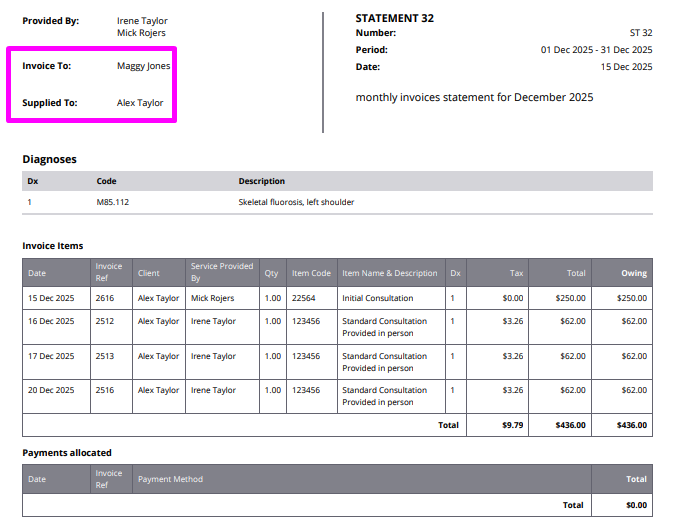
Task: Select invoice reference 2513 row
Action: [x=105, y=356]
